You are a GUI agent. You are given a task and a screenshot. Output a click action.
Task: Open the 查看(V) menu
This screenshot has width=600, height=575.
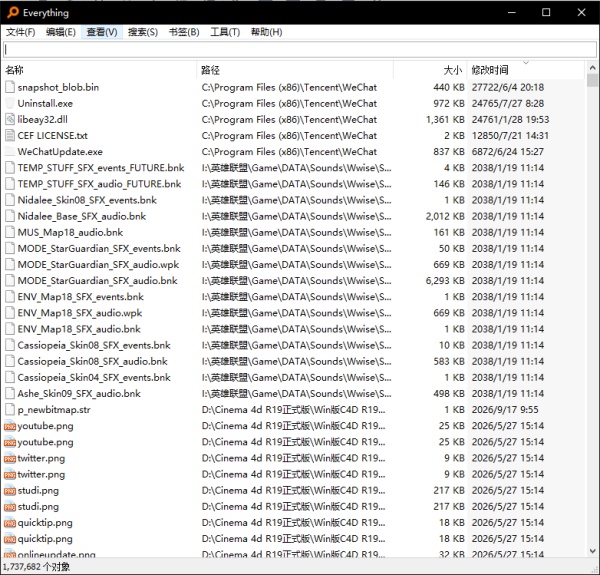click(x=102, y=32)
